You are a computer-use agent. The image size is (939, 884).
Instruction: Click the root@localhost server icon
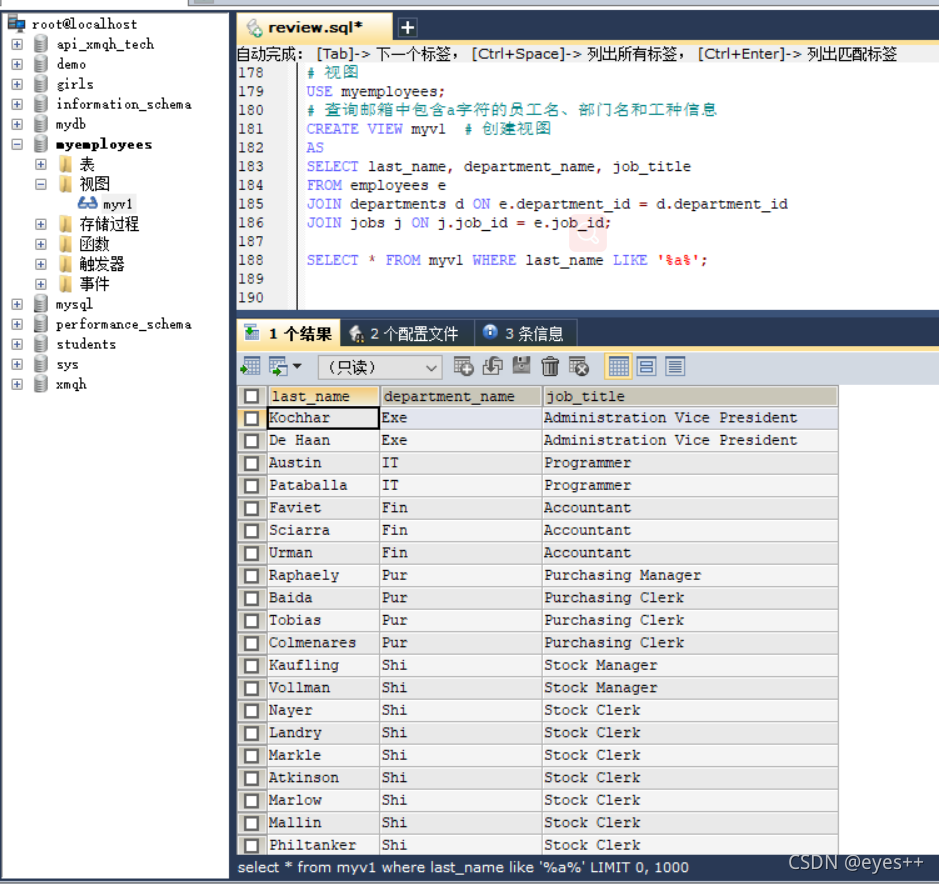tap(16, 24)
